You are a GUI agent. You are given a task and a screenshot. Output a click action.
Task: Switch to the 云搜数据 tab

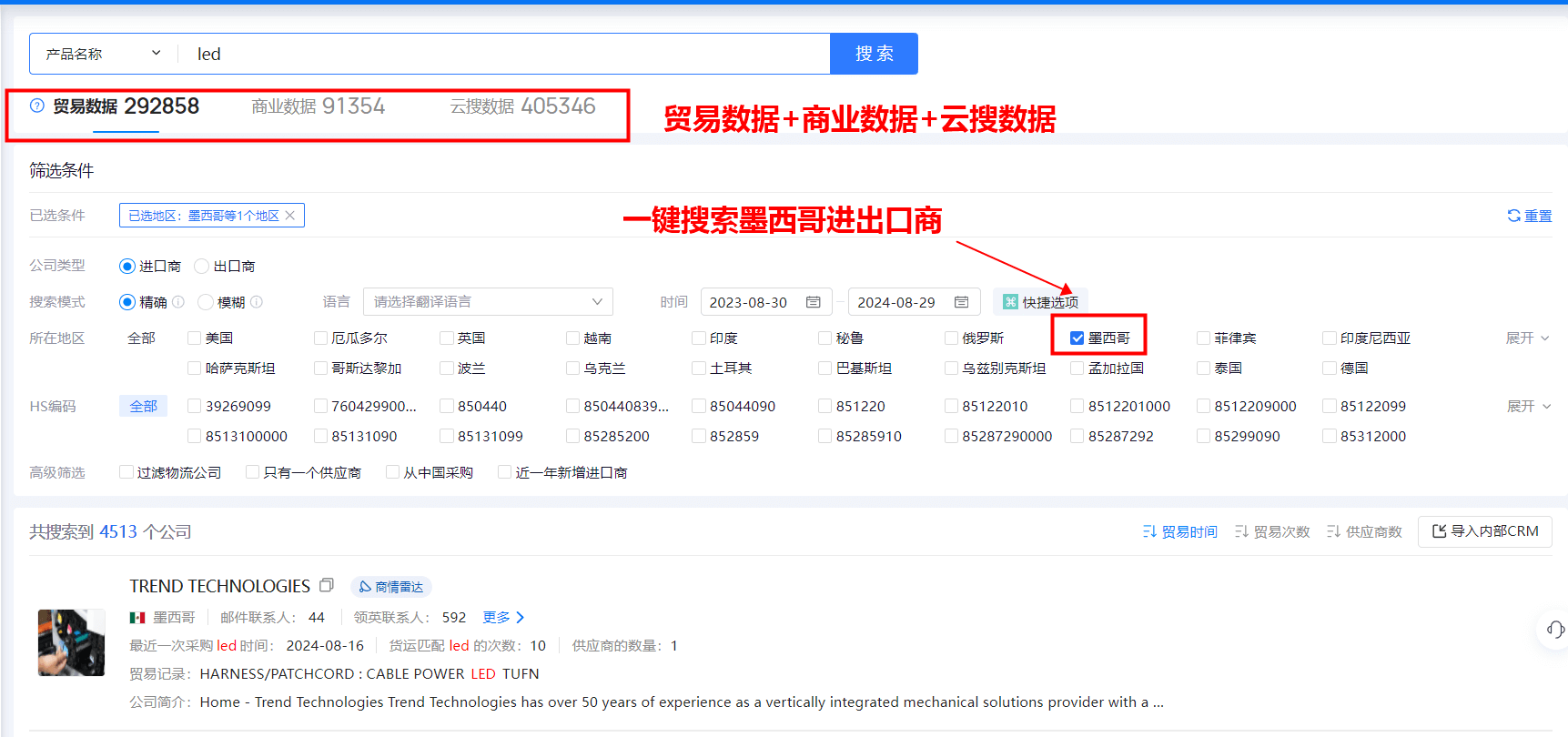pos(522,106)
